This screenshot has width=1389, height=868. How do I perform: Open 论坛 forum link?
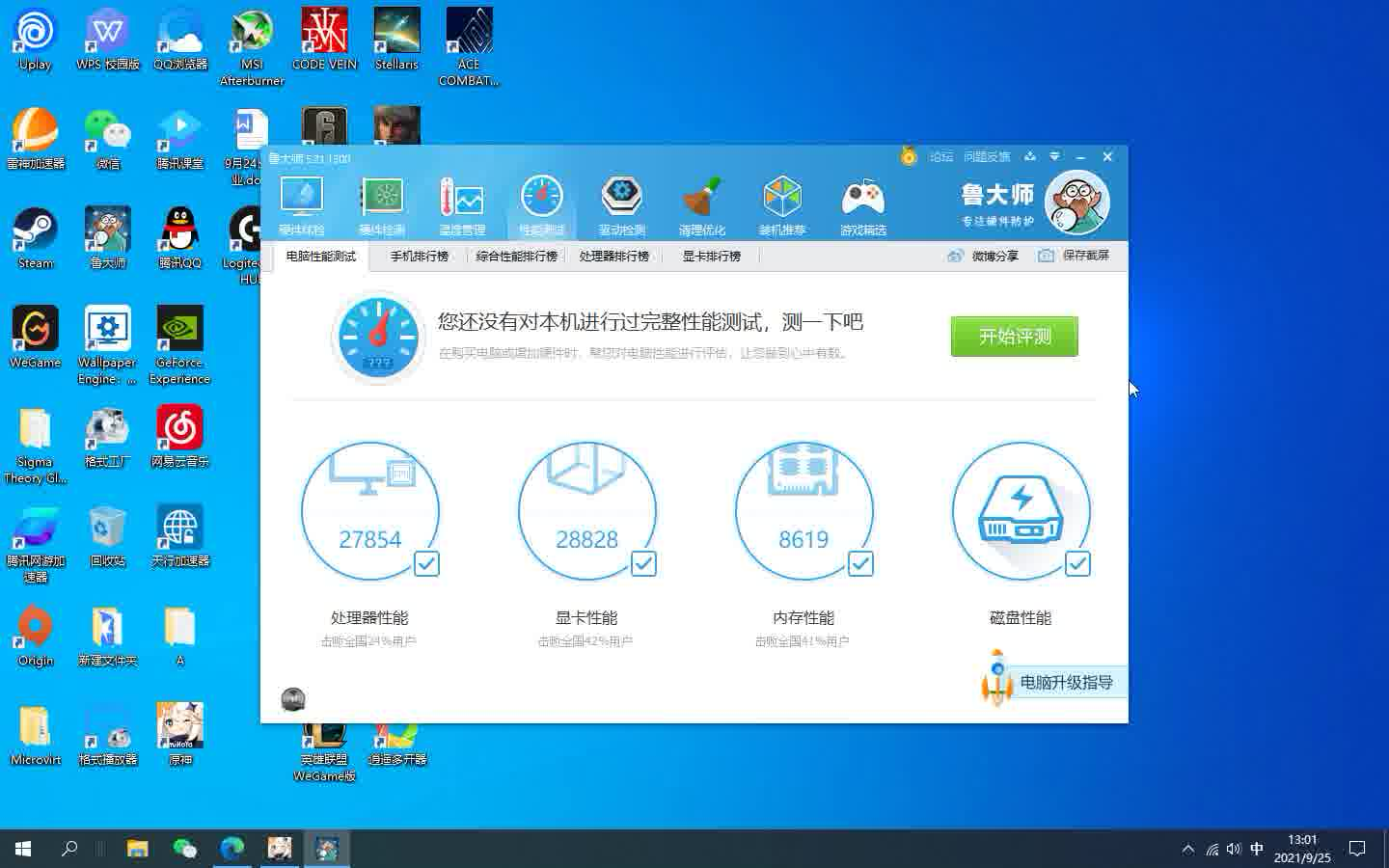[x=941, y=156]
